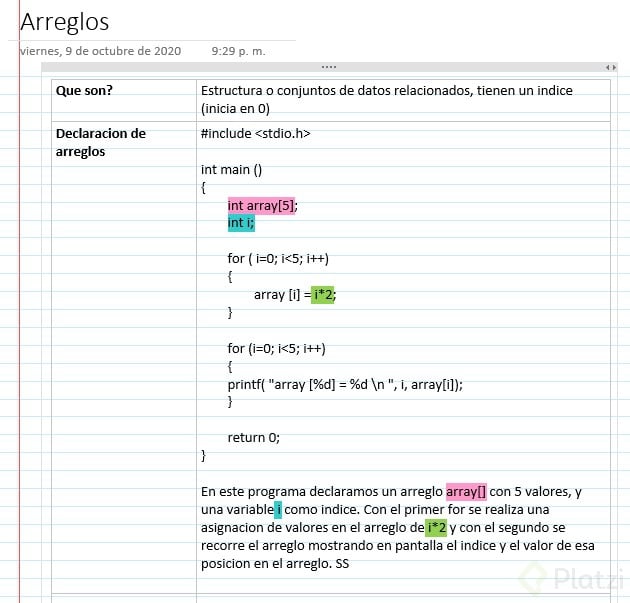Click the container width arrows icon
630x603 pixels.
point(611,67)
